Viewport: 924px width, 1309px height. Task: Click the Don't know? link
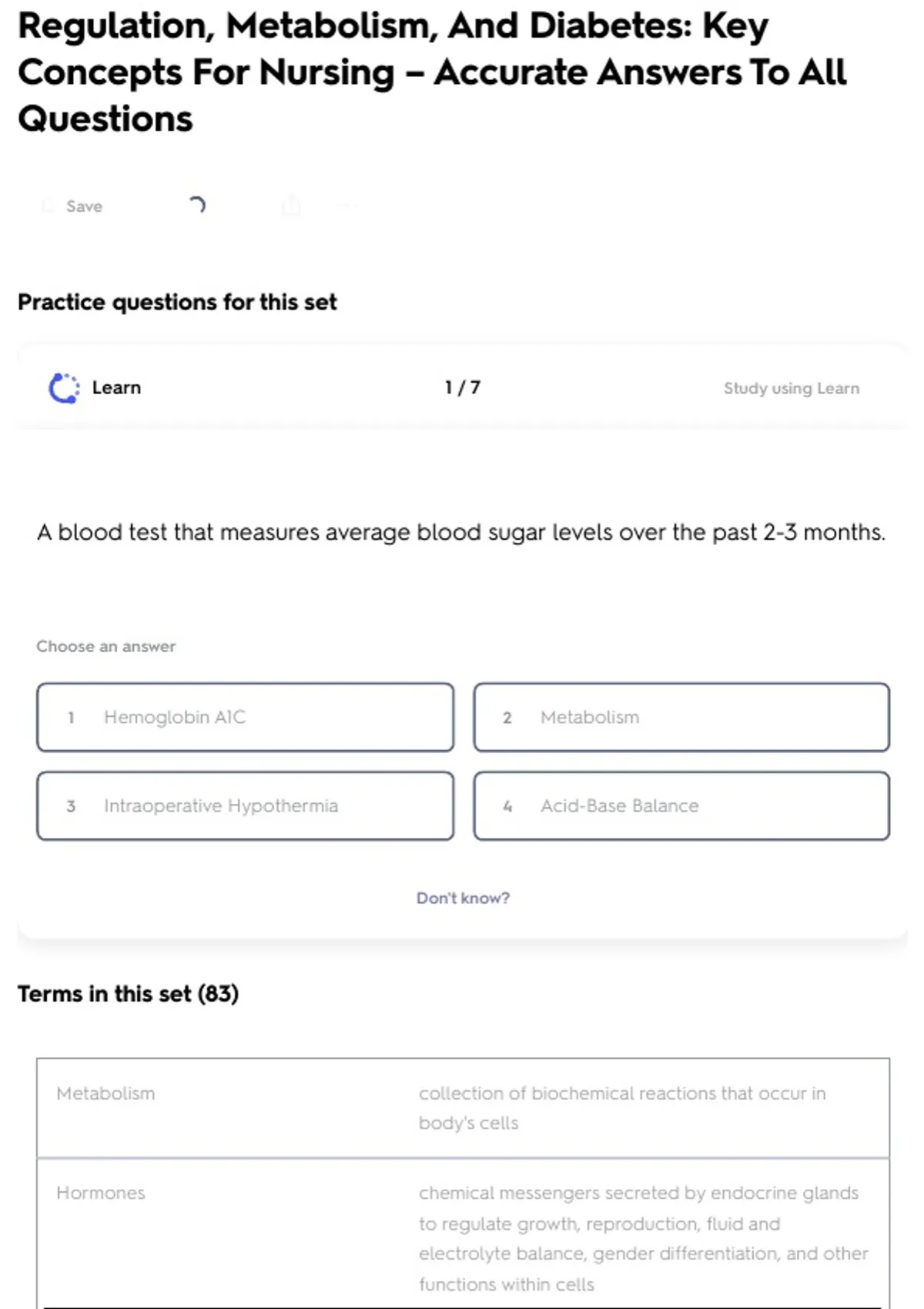tap(463, 898)
